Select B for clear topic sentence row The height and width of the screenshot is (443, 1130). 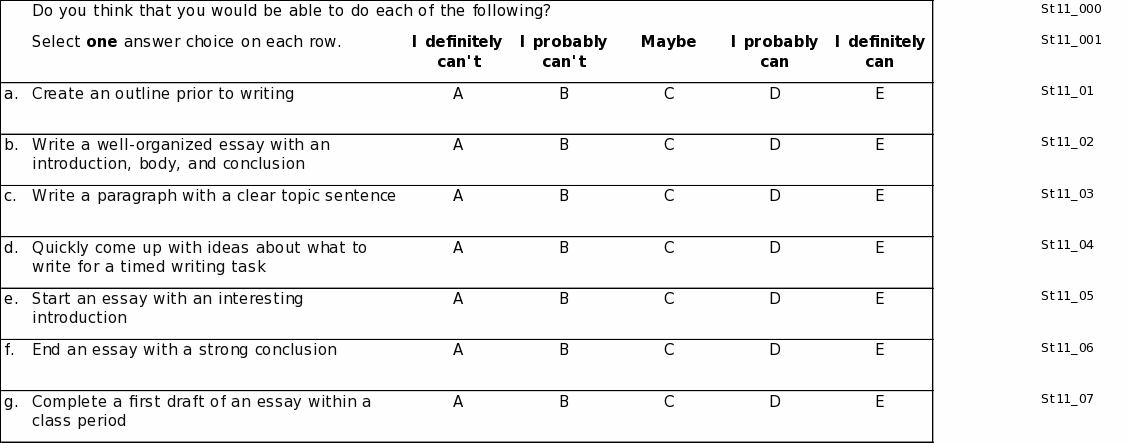(564, 196)
